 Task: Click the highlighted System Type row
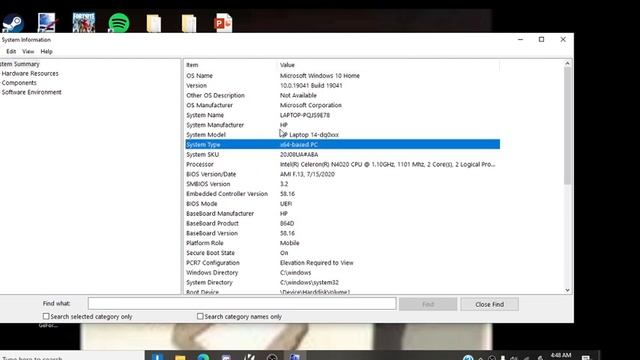(342, 144)
